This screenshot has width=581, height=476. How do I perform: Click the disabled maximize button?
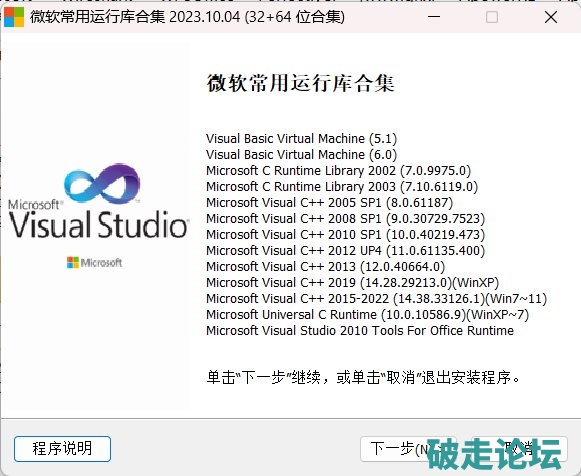[x=492, y=17]
